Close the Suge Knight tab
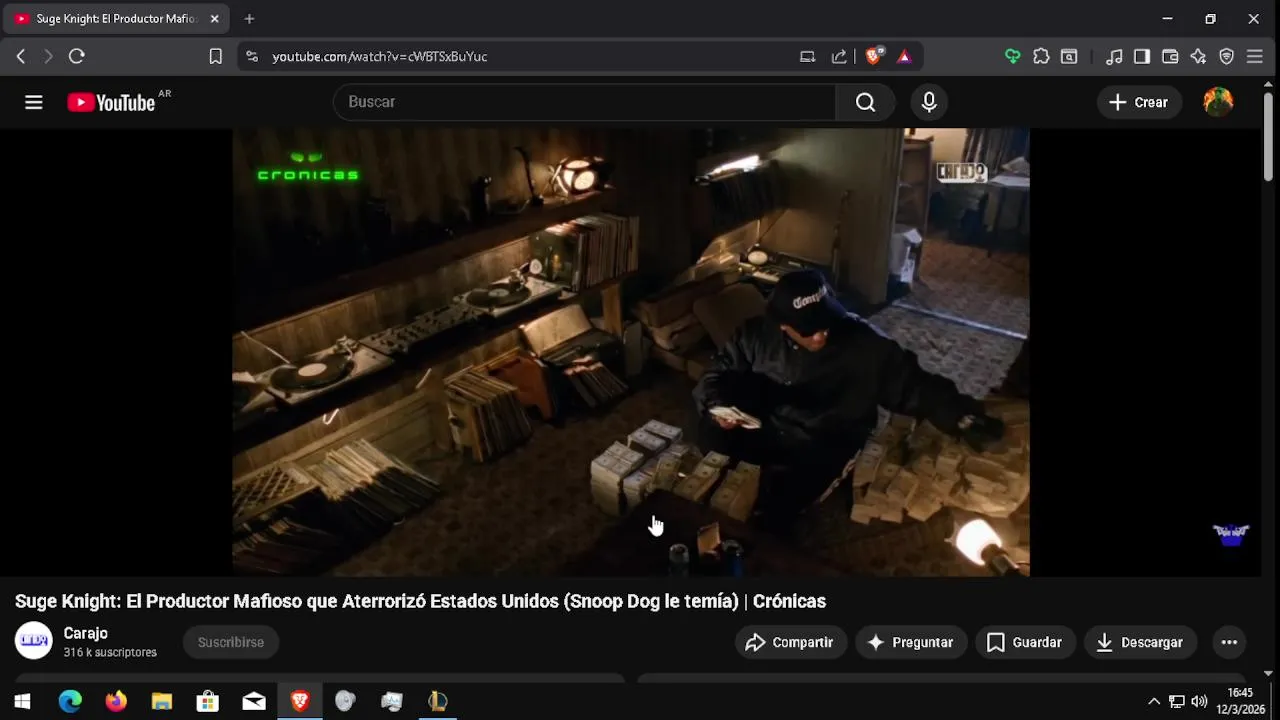This screenshot has height=720, width=1280. click(x=214, y=18)
